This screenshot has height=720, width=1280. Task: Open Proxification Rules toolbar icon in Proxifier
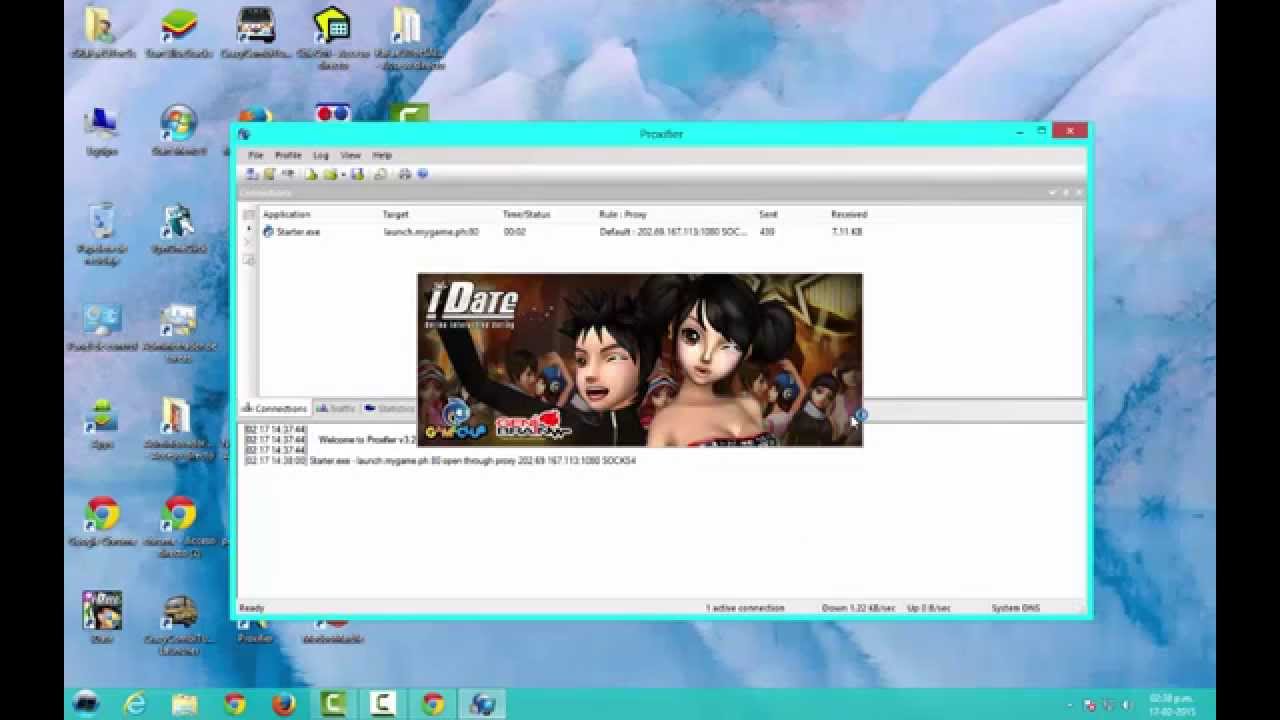pos(269,174)
